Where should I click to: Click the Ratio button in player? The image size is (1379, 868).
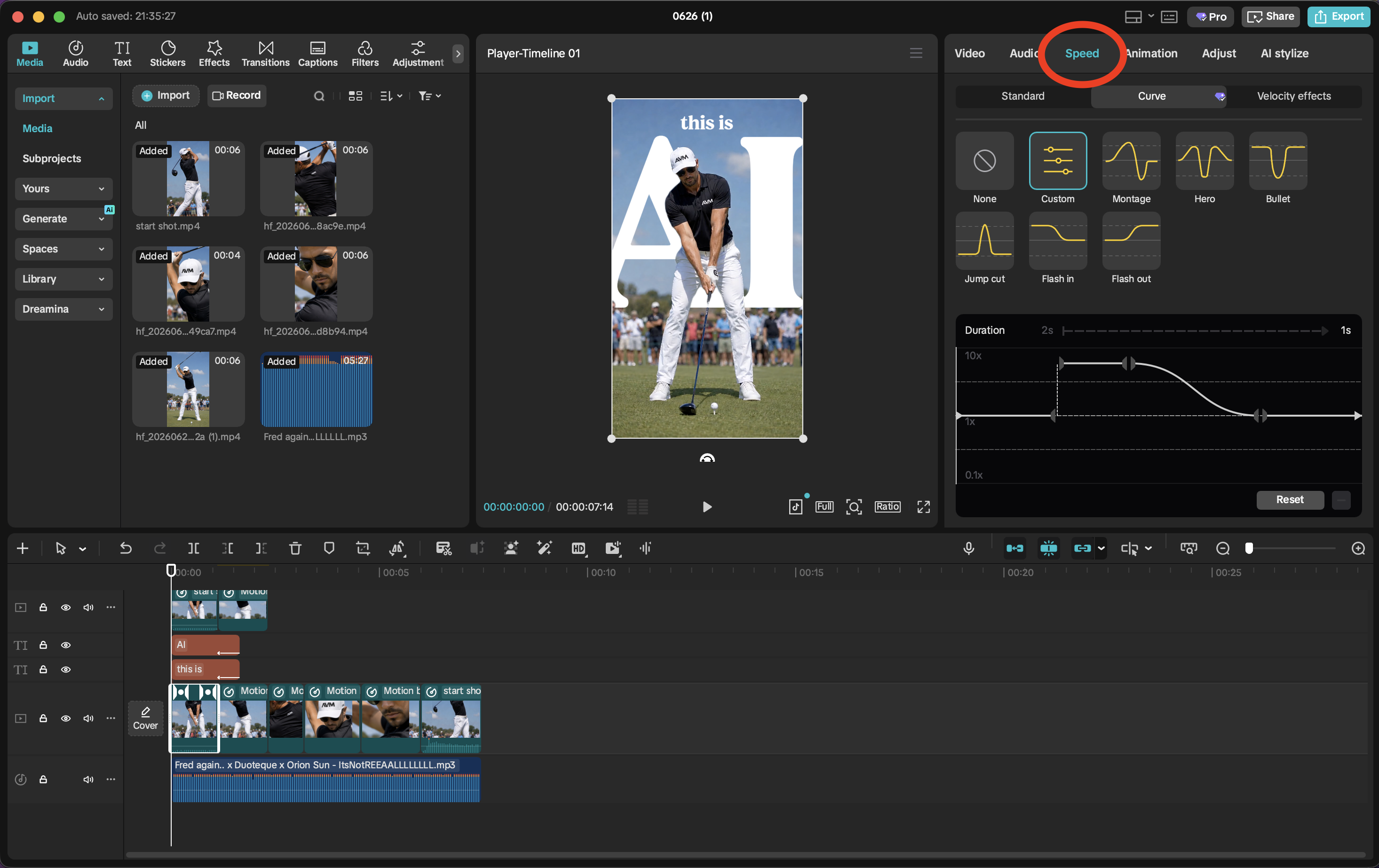coord(887,507)
